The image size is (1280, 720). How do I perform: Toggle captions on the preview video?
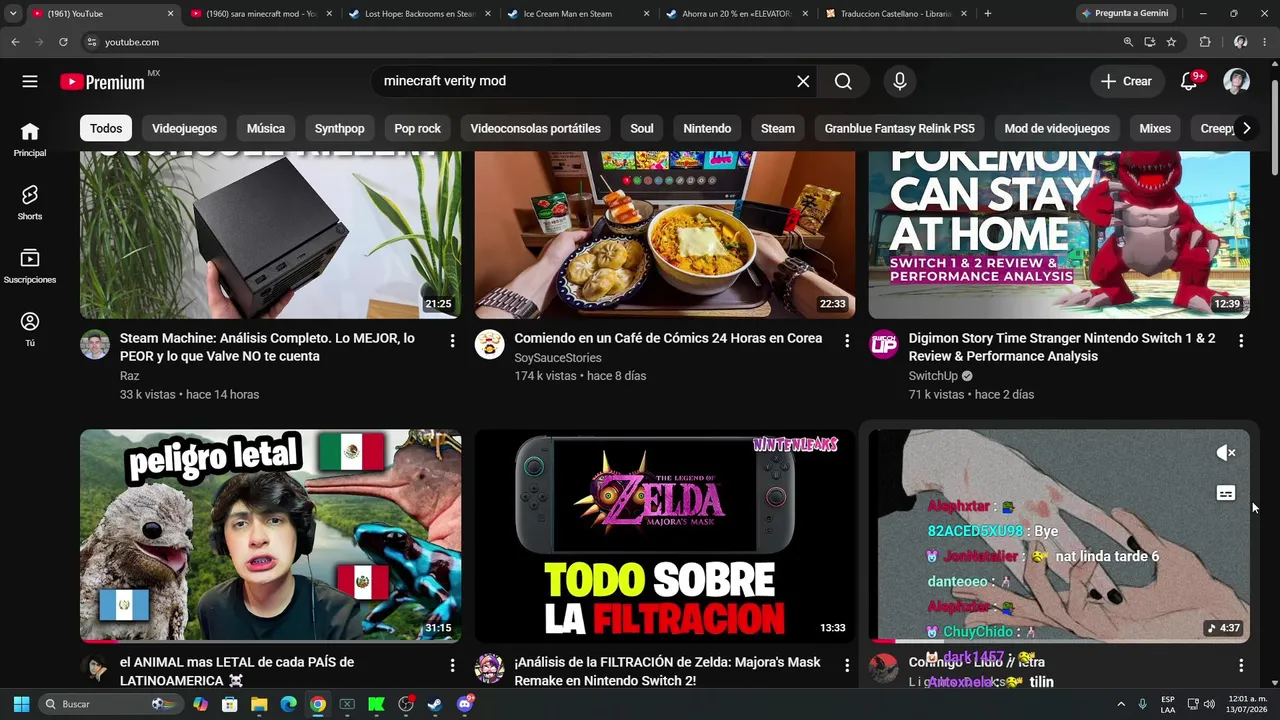(x=1226, y=493)
